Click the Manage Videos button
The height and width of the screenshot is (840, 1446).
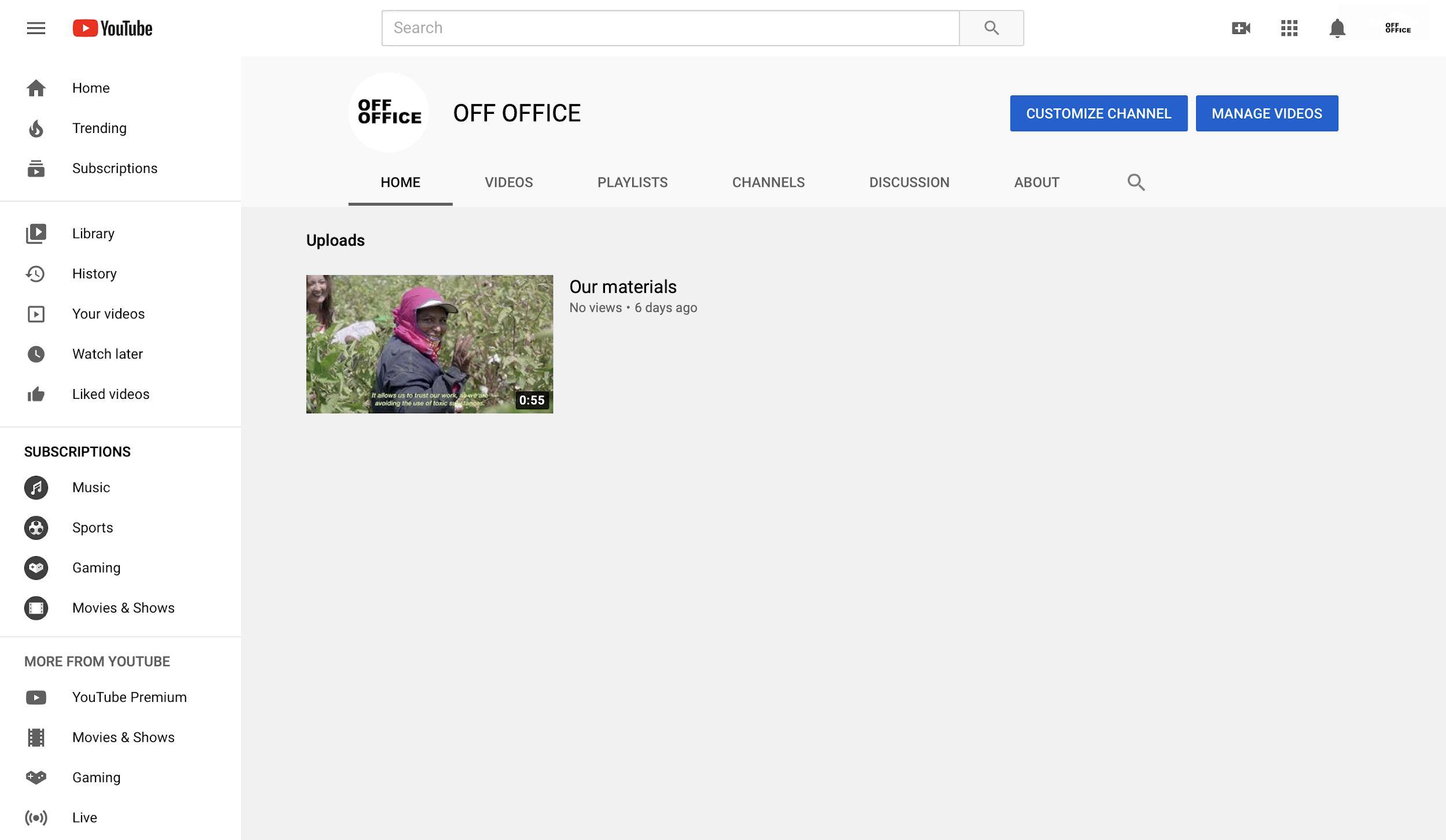point(1267,113)
